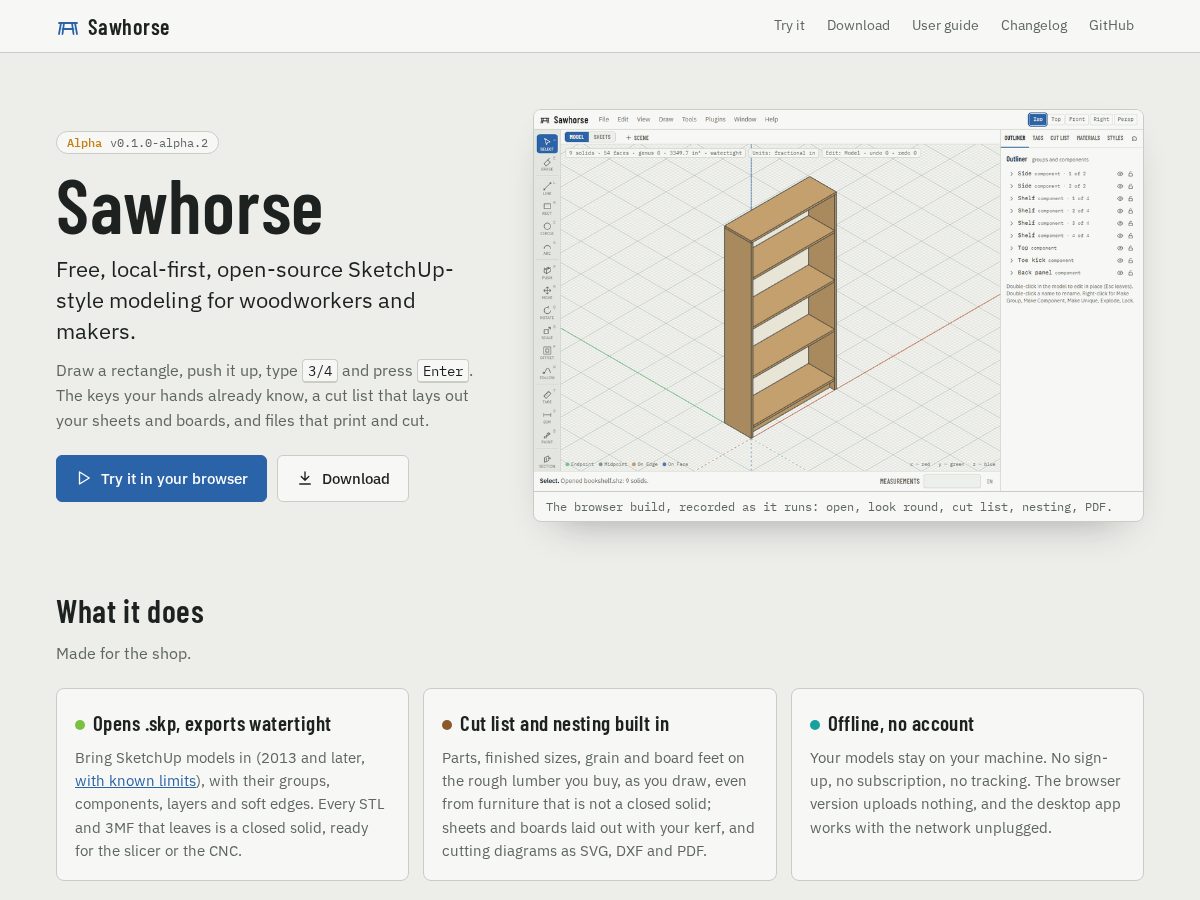Expand the Top component row

(x=1012, y=248)
